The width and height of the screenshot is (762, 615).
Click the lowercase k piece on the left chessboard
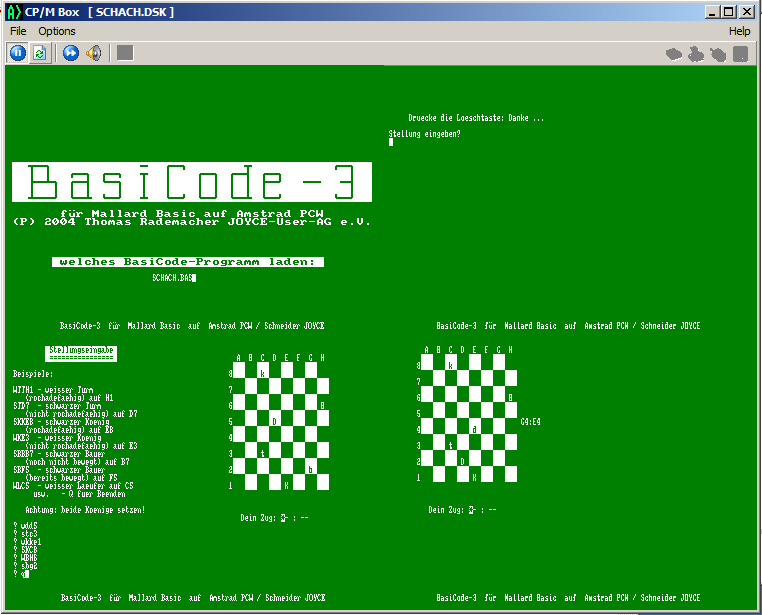click(262, 373)
